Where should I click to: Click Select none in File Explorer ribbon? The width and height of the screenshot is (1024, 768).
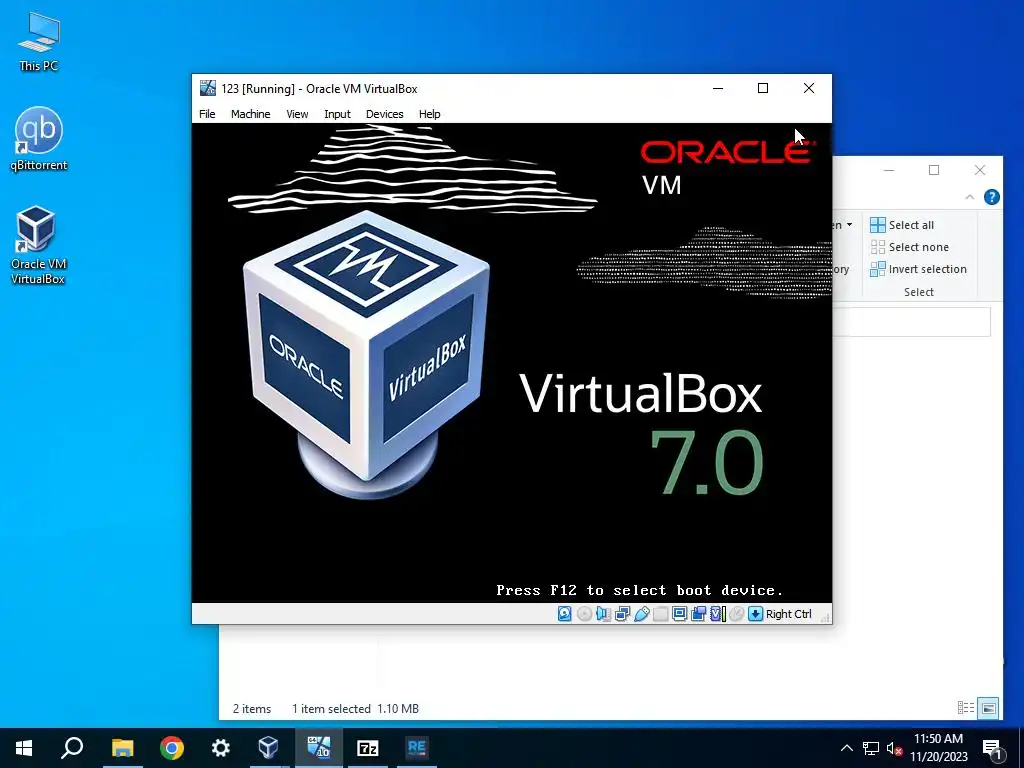(909, 247)
